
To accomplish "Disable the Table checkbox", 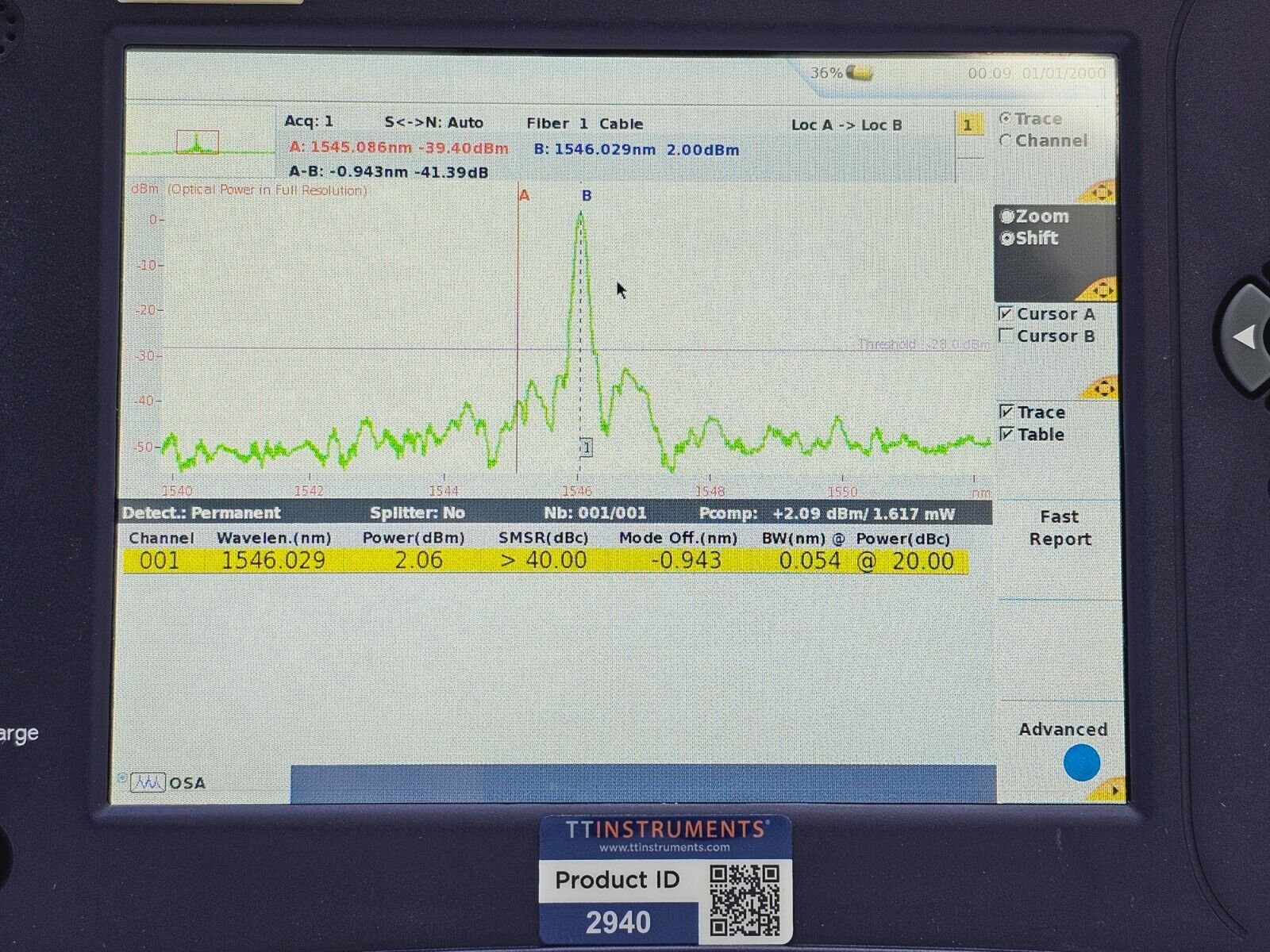I will coord(1006,435).
